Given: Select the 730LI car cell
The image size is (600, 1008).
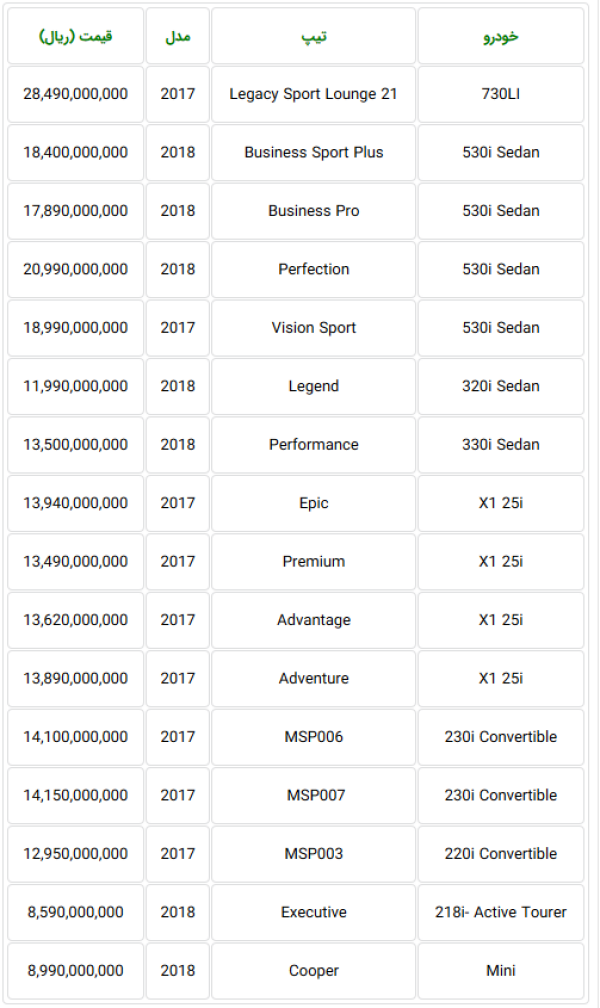Looking at the screenshot, I should 501,94.
